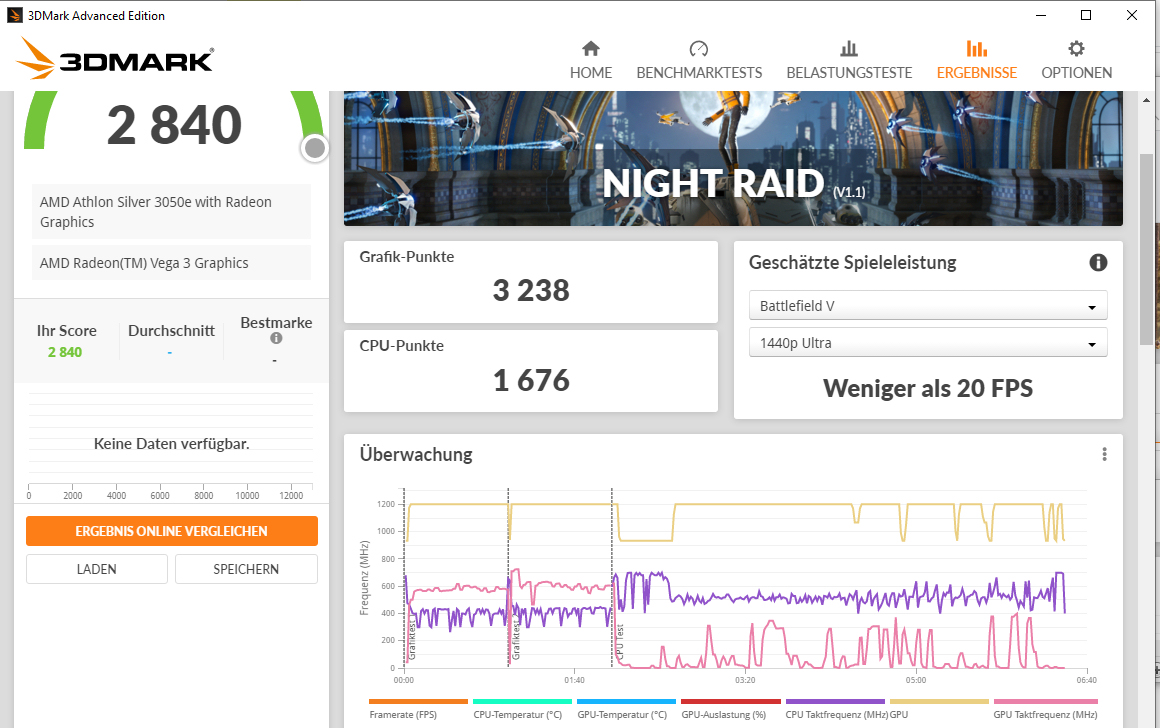Screen dimensions: 1160x728
Task: Select the ERGEBNISSE tab
Action: [x=977, y=61]
